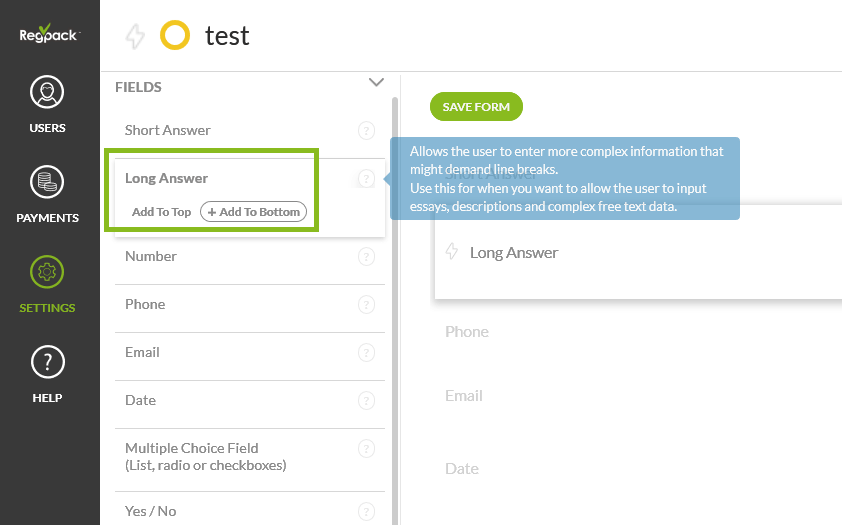Click help icon next to Number field
Viewport: 842px width, 525px height.
tap(366, 257)
